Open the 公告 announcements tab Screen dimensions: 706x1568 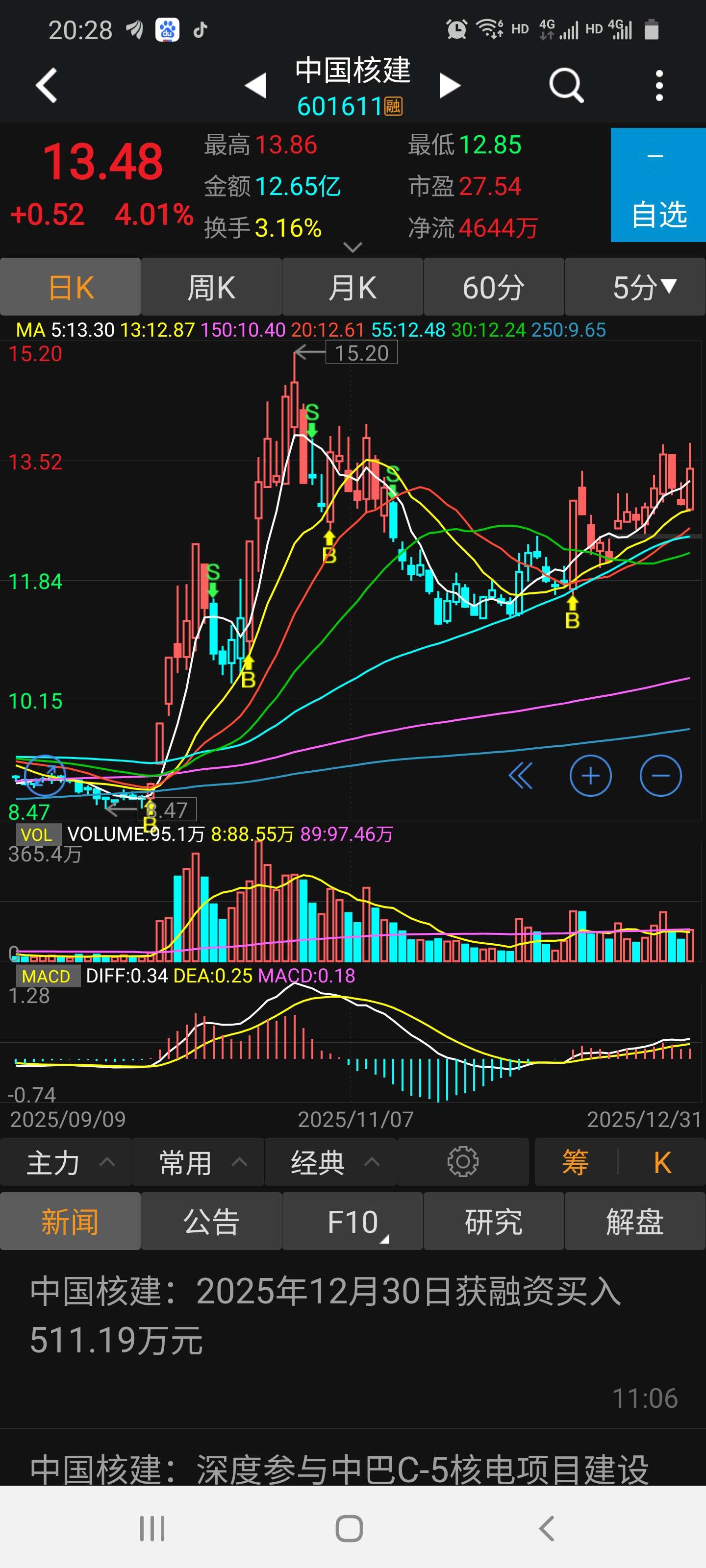click(211, 1221)
